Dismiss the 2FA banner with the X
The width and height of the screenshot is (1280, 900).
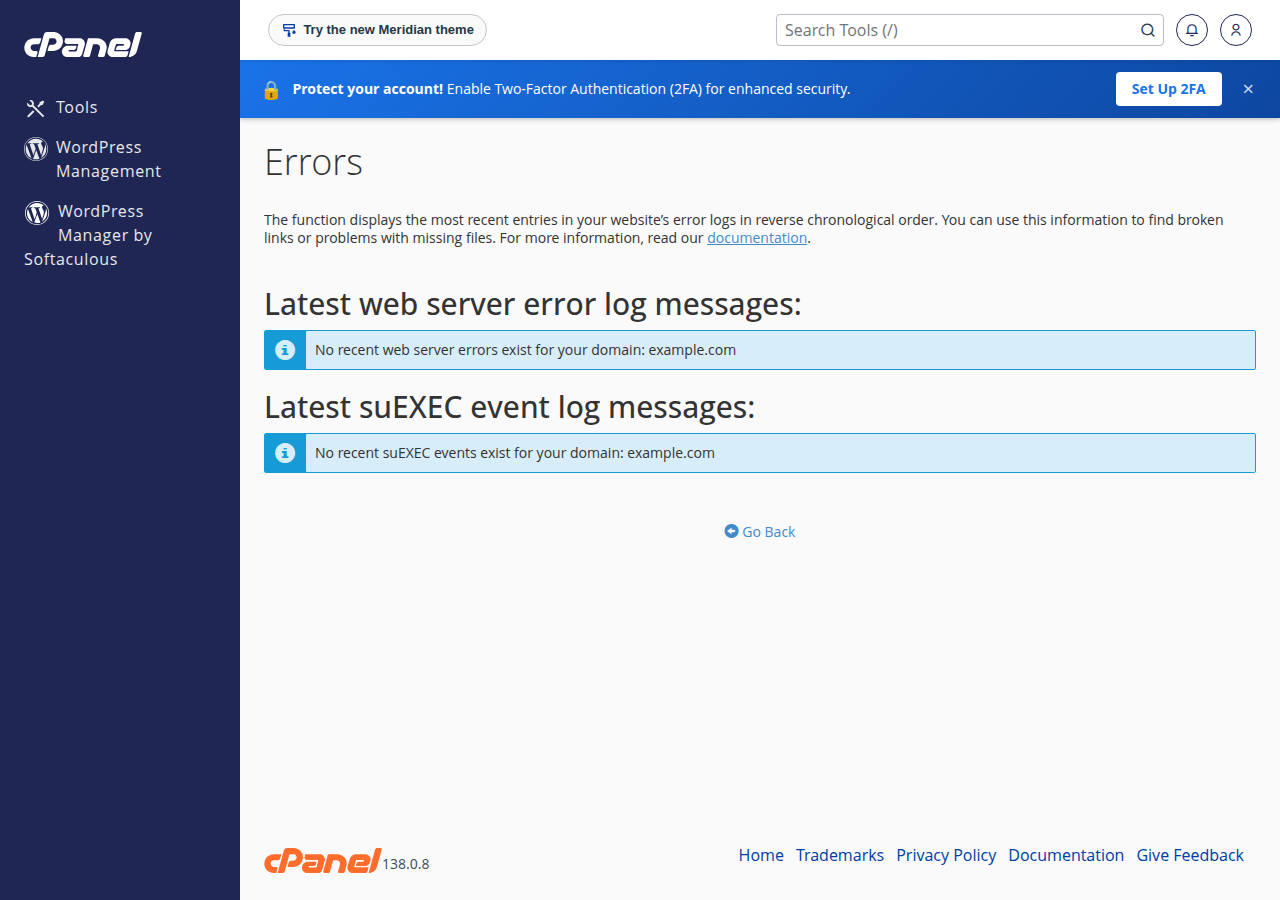point(1248,89)
